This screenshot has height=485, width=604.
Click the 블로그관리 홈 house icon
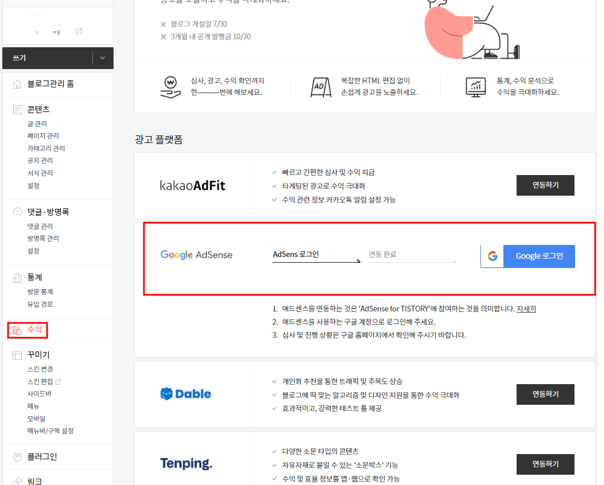coord(17,84)
